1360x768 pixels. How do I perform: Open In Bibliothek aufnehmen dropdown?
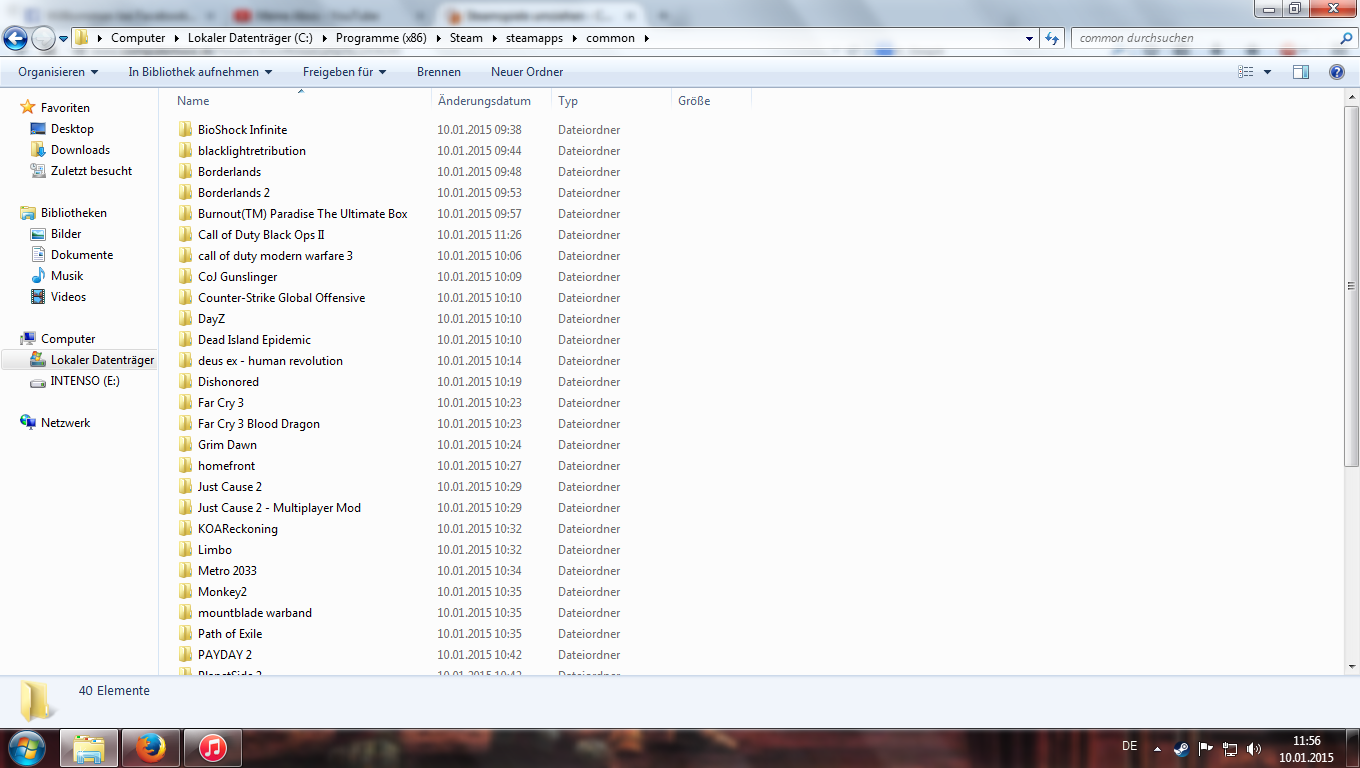click(200, 72)
